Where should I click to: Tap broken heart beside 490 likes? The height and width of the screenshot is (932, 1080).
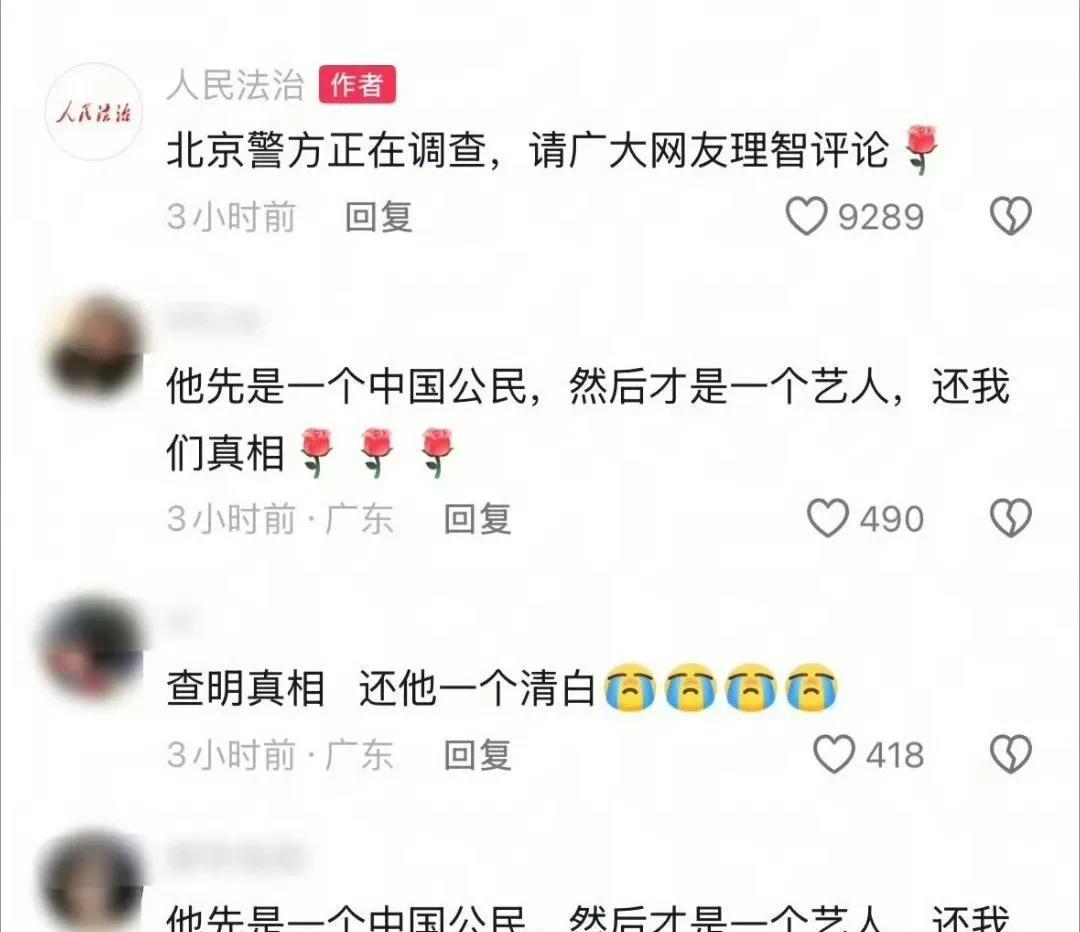pos(1010,518)
